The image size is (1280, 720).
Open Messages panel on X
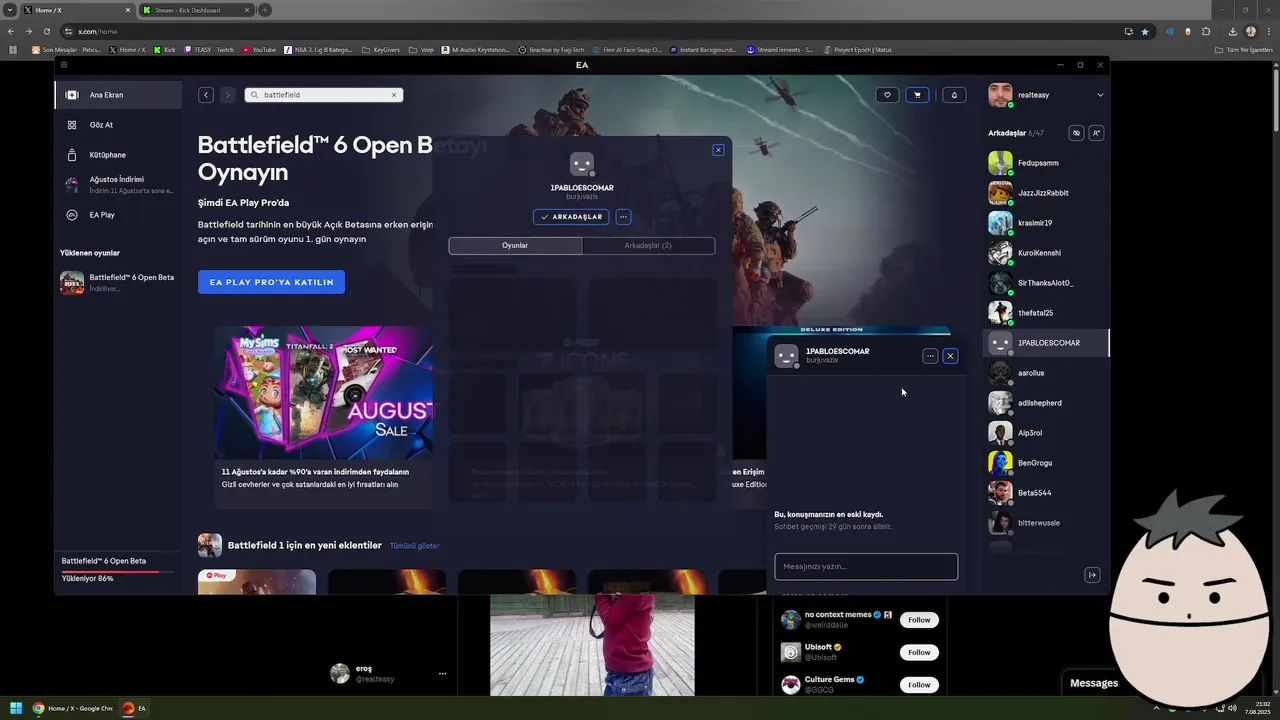(x=1094, y=683)
